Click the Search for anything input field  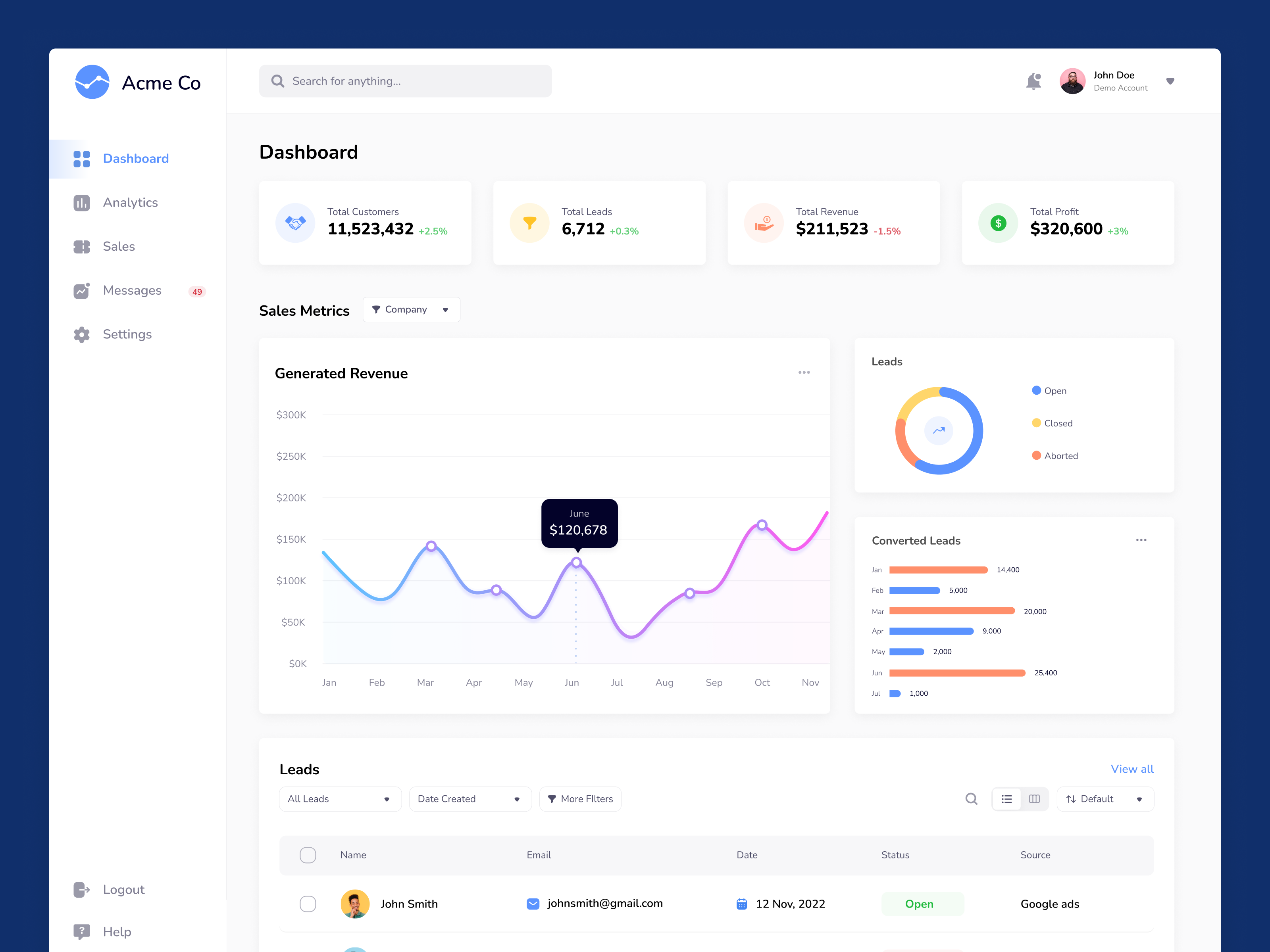[405, 81]
